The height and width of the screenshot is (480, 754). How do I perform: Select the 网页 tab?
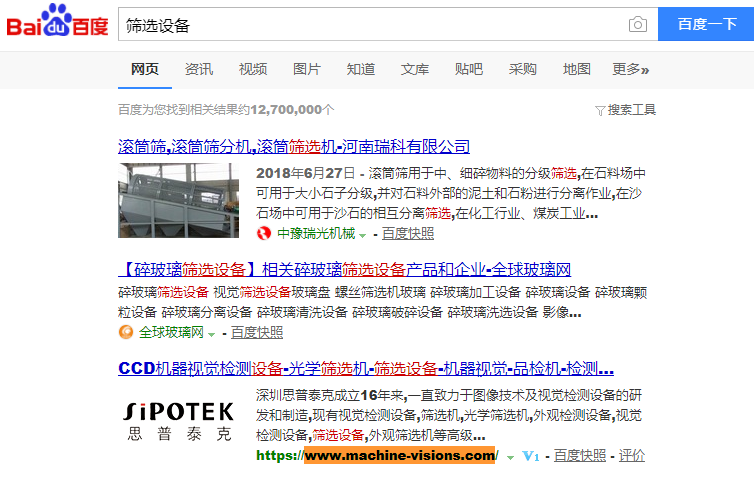145,70
